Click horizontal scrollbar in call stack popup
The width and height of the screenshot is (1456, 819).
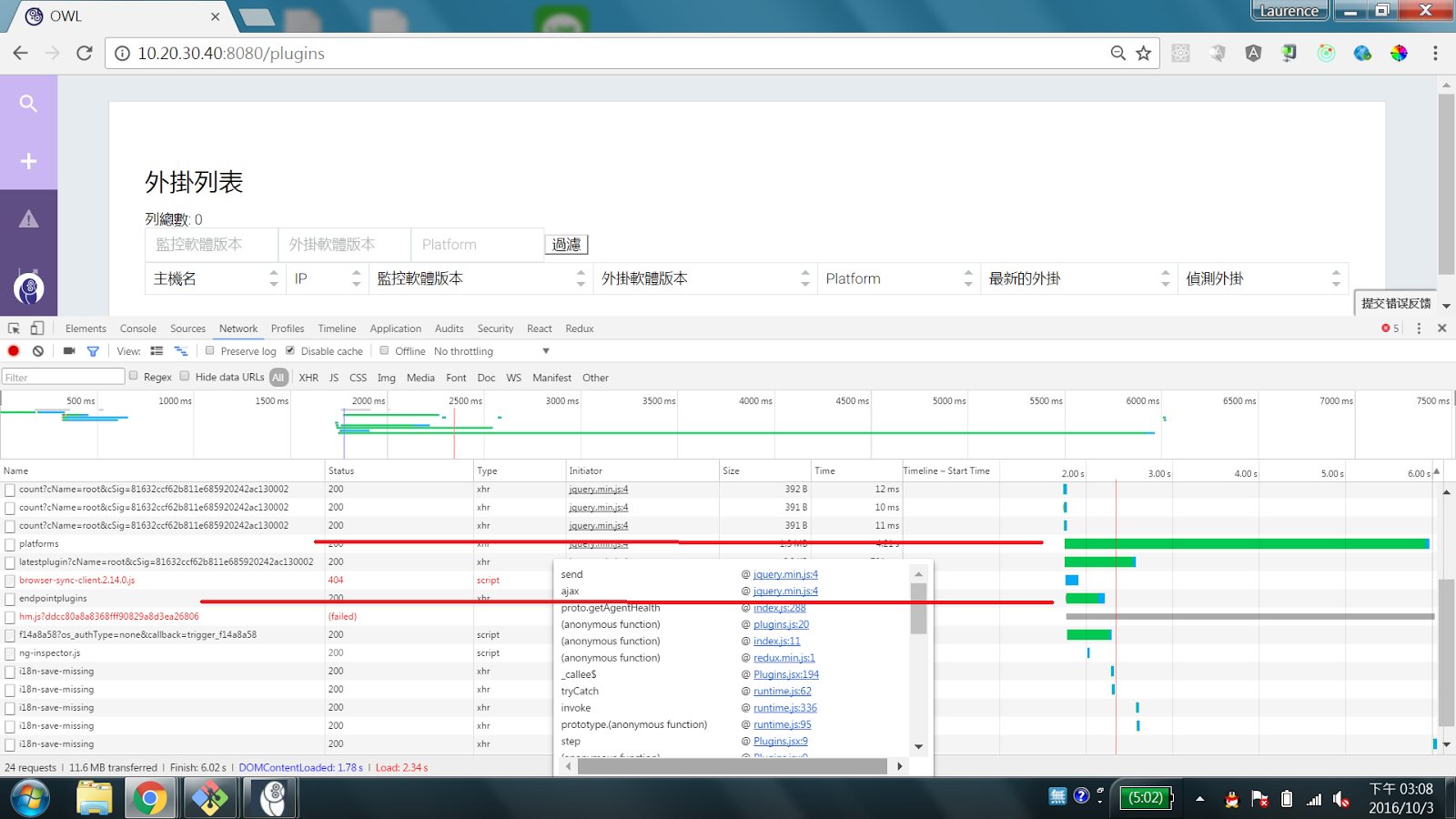coord(733,766)
